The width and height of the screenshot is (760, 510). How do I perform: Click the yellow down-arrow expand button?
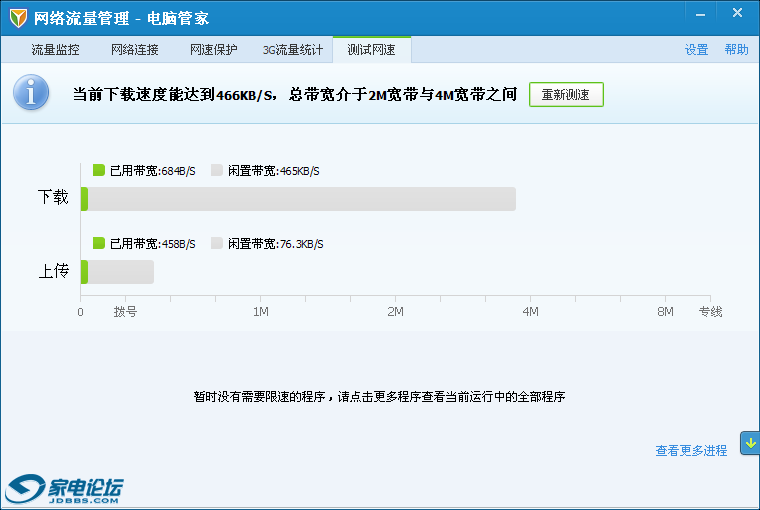[750, 443]
